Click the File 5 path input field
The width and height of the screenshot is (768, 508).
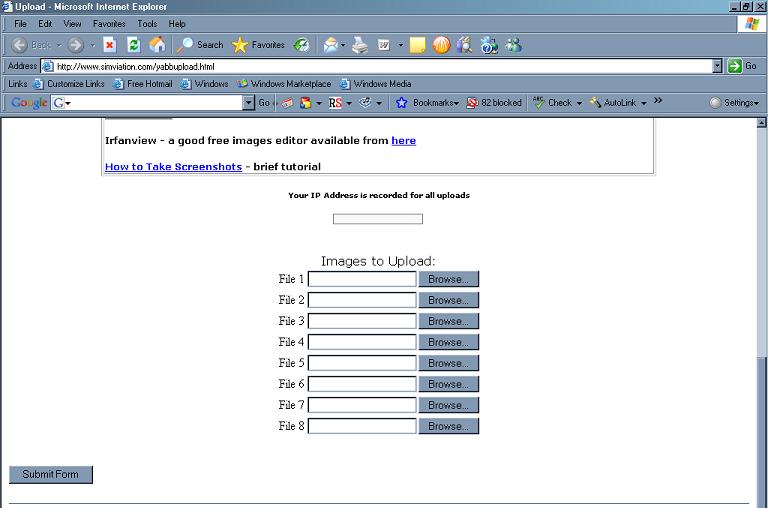(x=362, y=363)
